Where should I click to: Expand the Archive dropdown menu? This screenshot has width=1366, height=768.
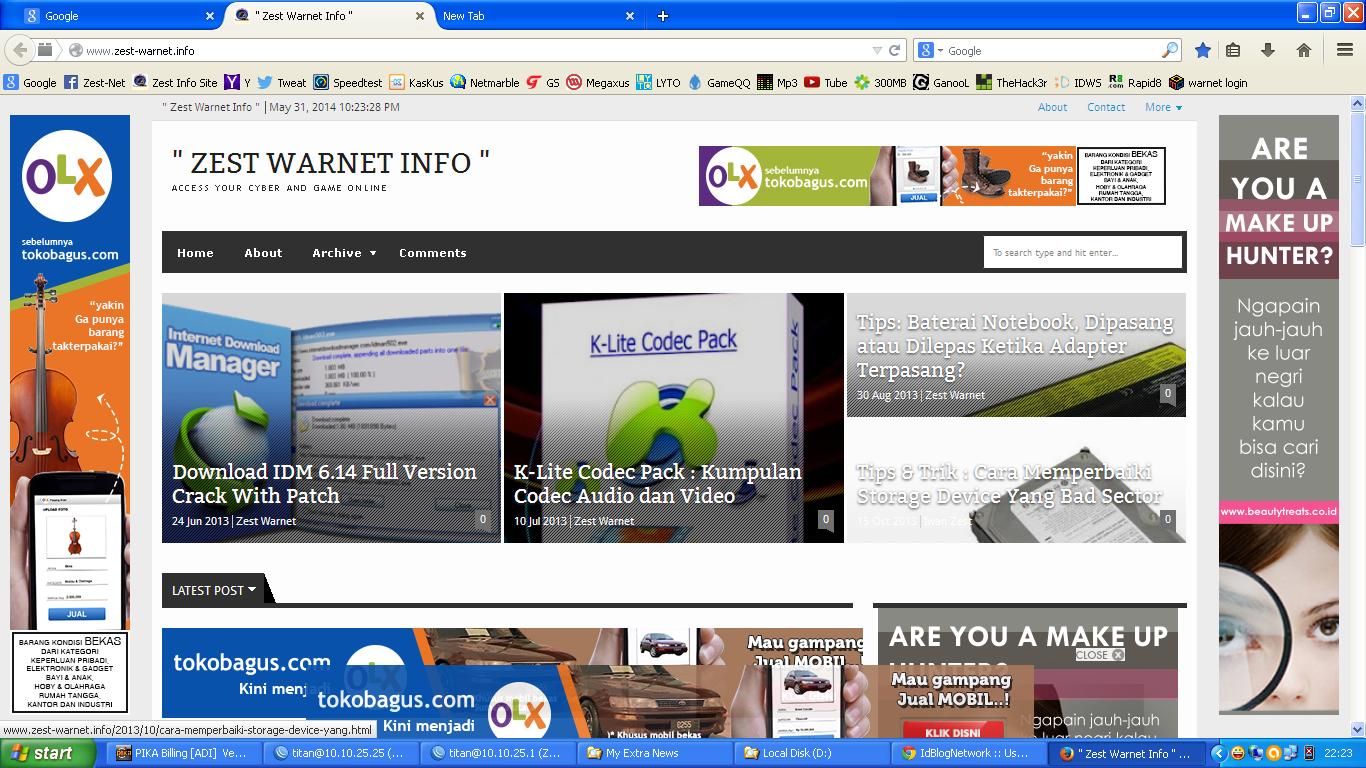343,253
